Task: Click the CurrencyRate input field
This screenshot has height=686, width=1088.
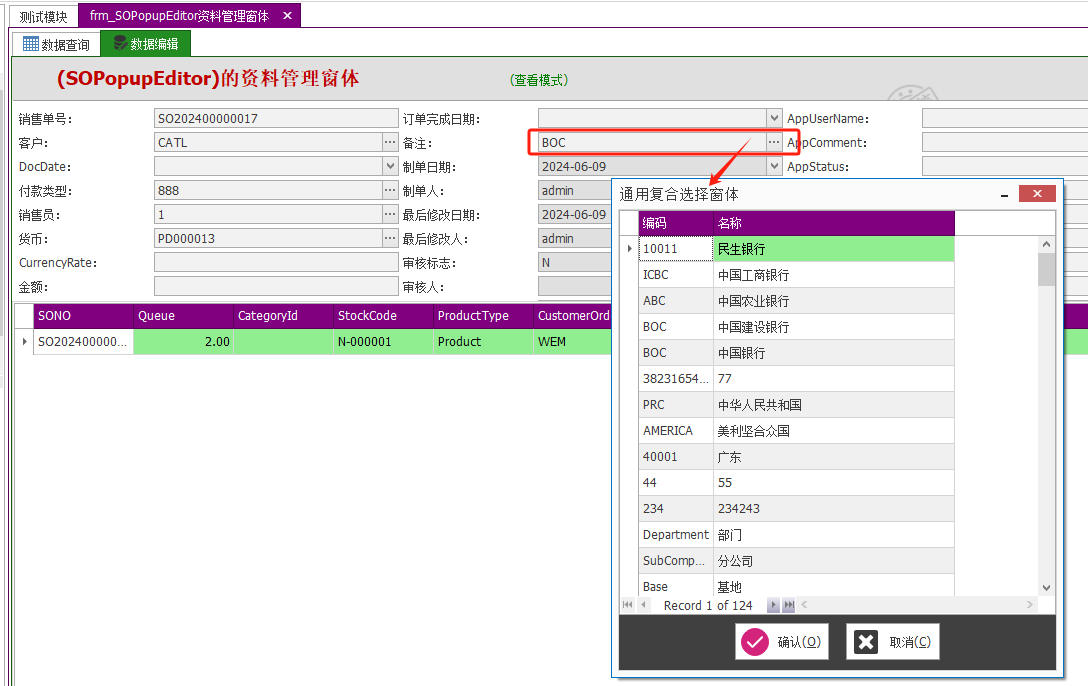Action: pos(275,262)
